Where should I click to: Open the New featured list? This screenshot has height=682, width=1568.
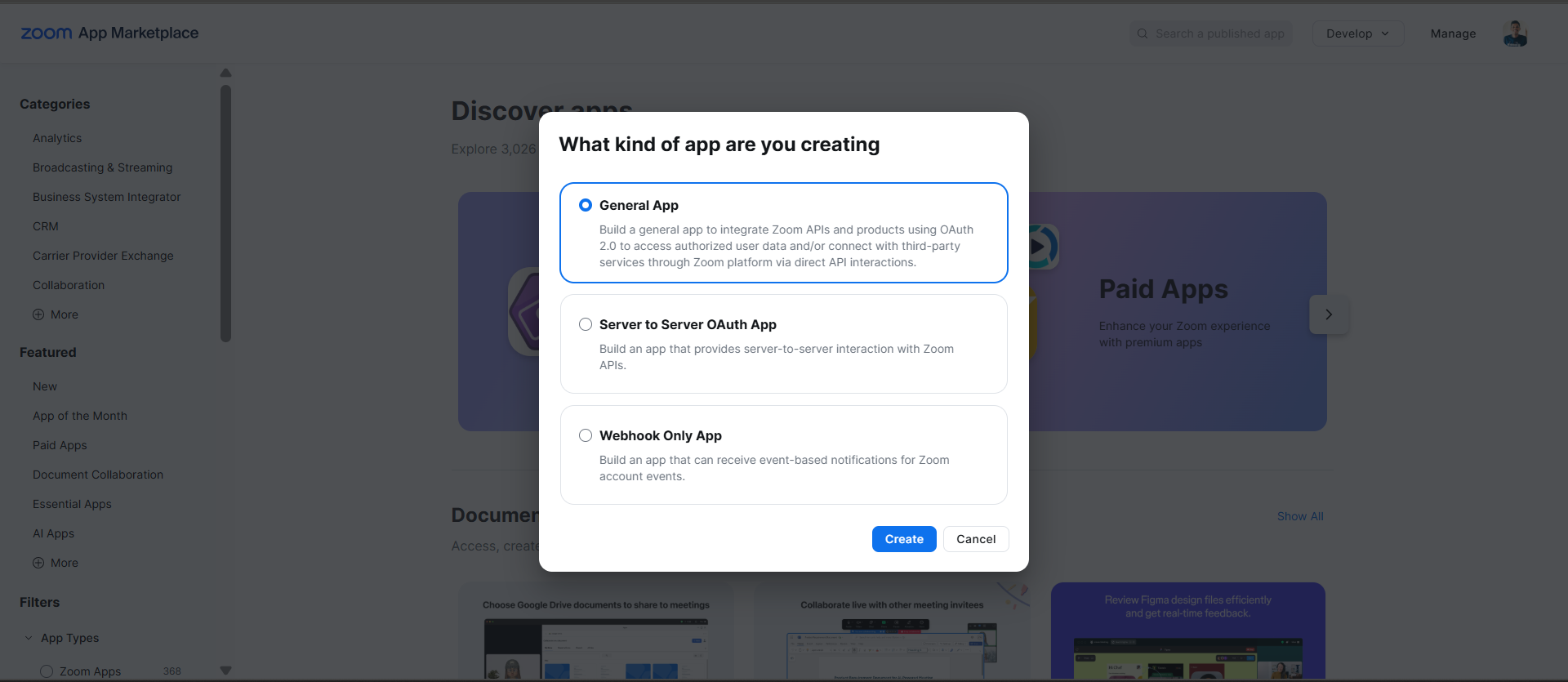tap(45, 386)
